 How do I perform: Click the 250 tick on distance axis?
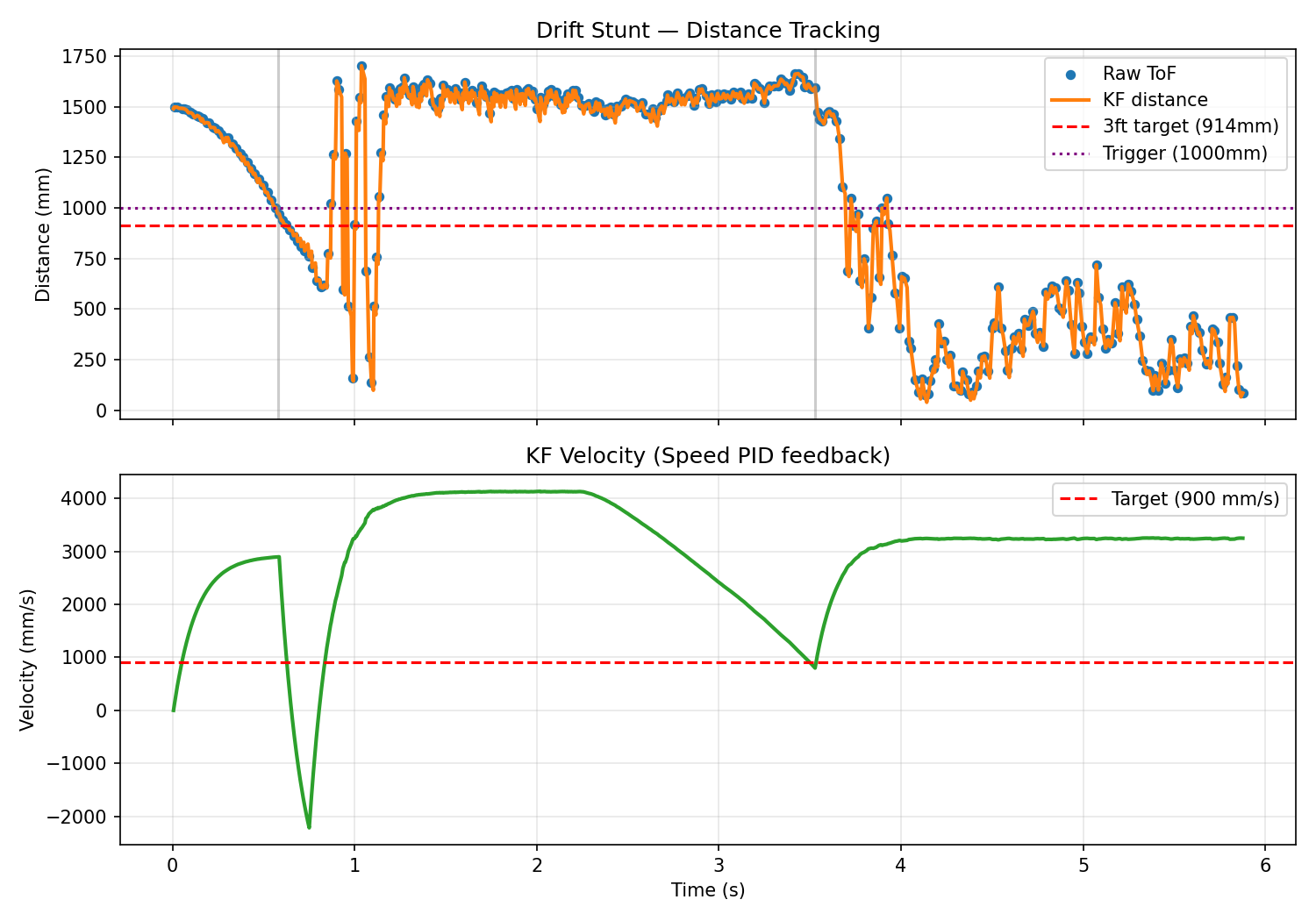[90, 360]
